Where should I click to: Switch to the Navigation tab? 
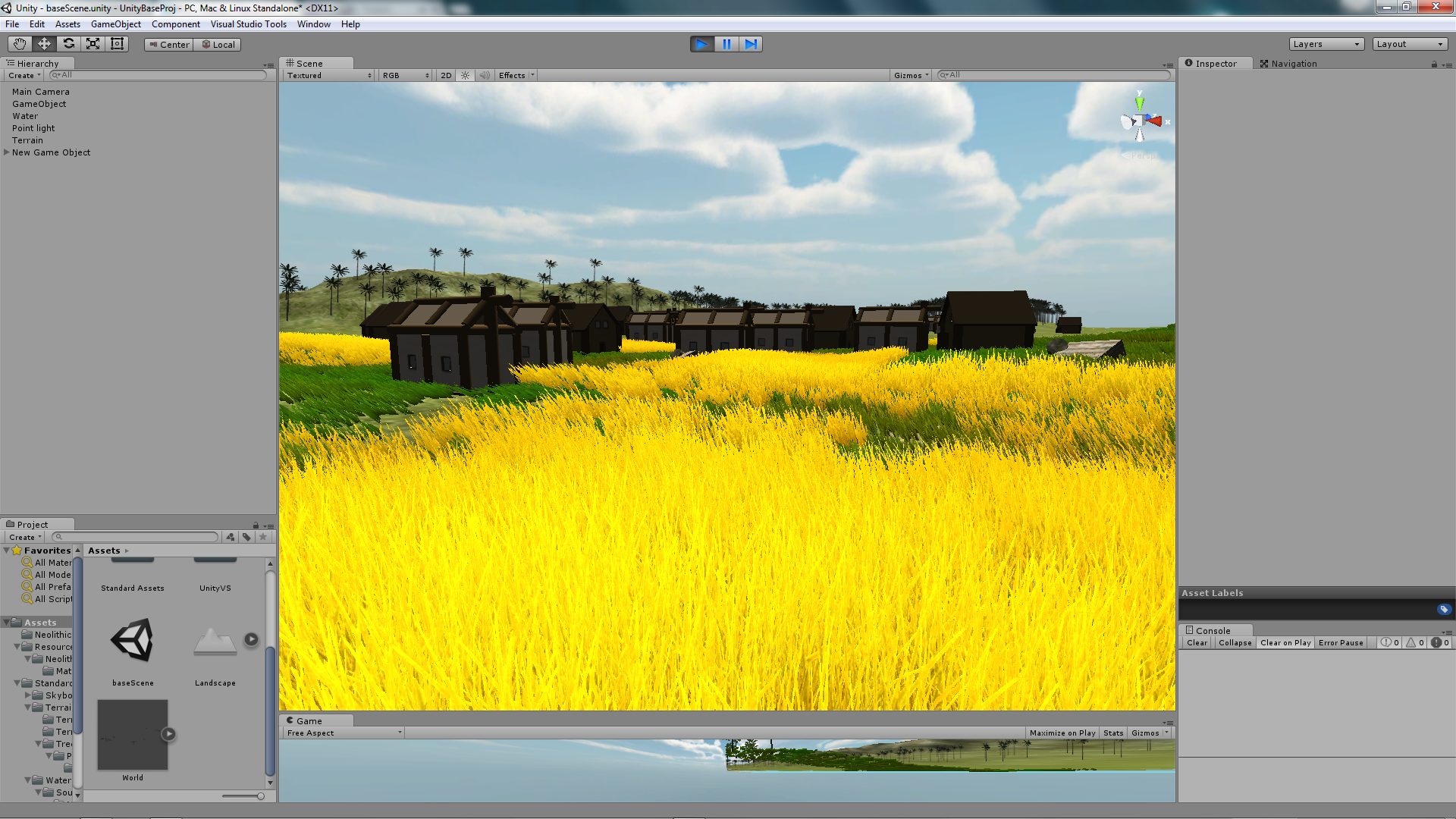(1288, 64)
